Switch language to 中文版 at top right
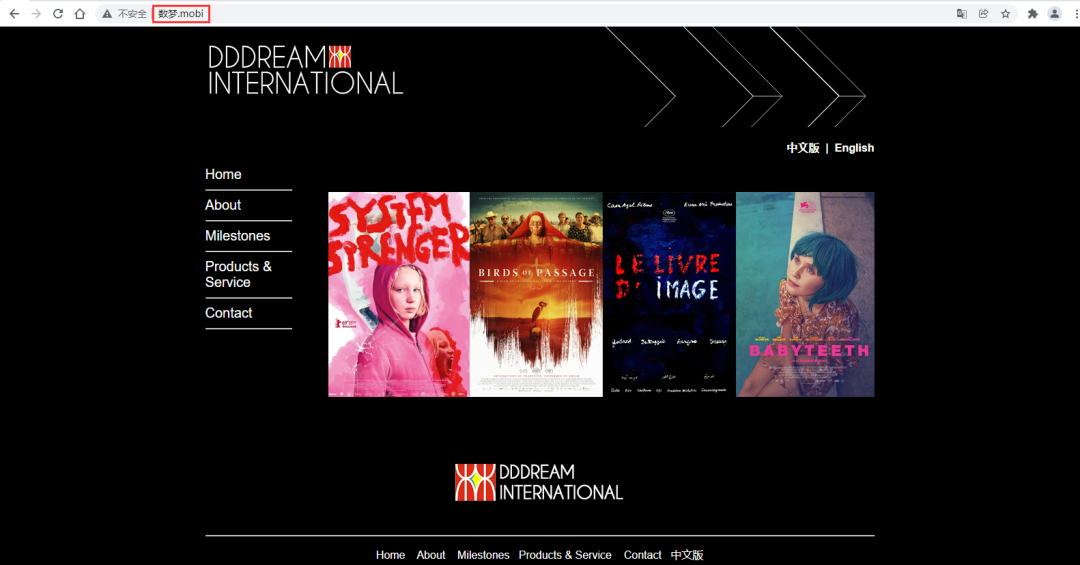The width and height of the screenshot is (1080, 565). [x=803, y=148]
